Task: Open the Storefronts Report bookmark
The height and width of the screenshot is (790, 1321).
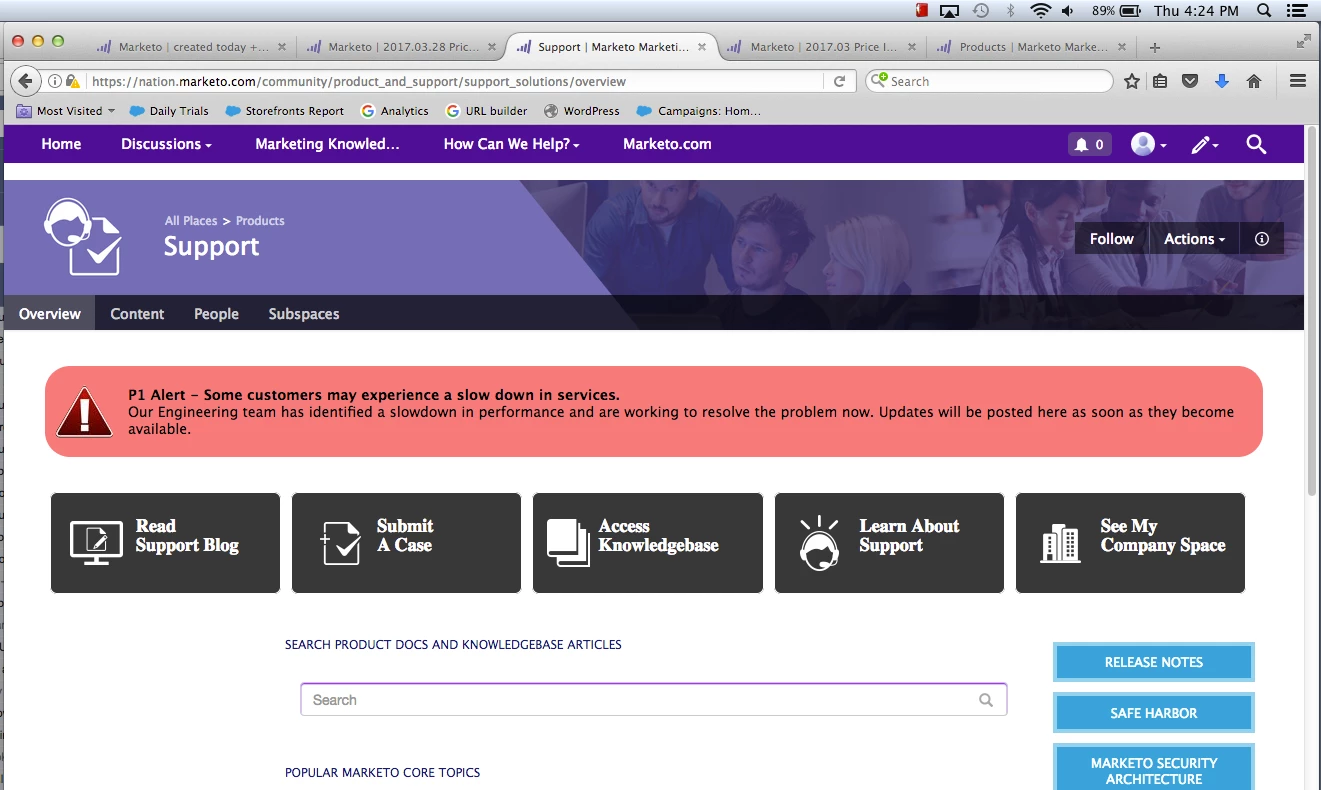Action: (285, 111)
